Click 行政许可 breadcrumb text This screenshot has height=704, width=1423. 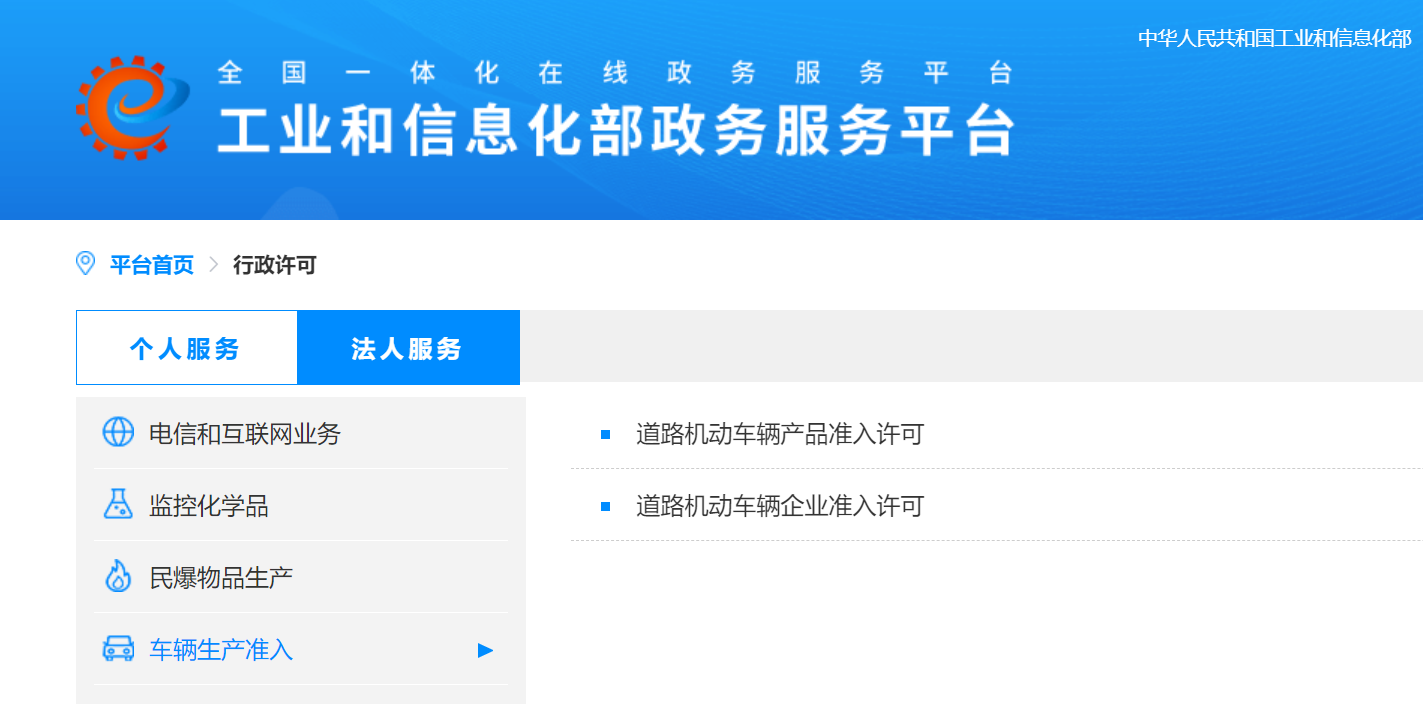[275, 265]
